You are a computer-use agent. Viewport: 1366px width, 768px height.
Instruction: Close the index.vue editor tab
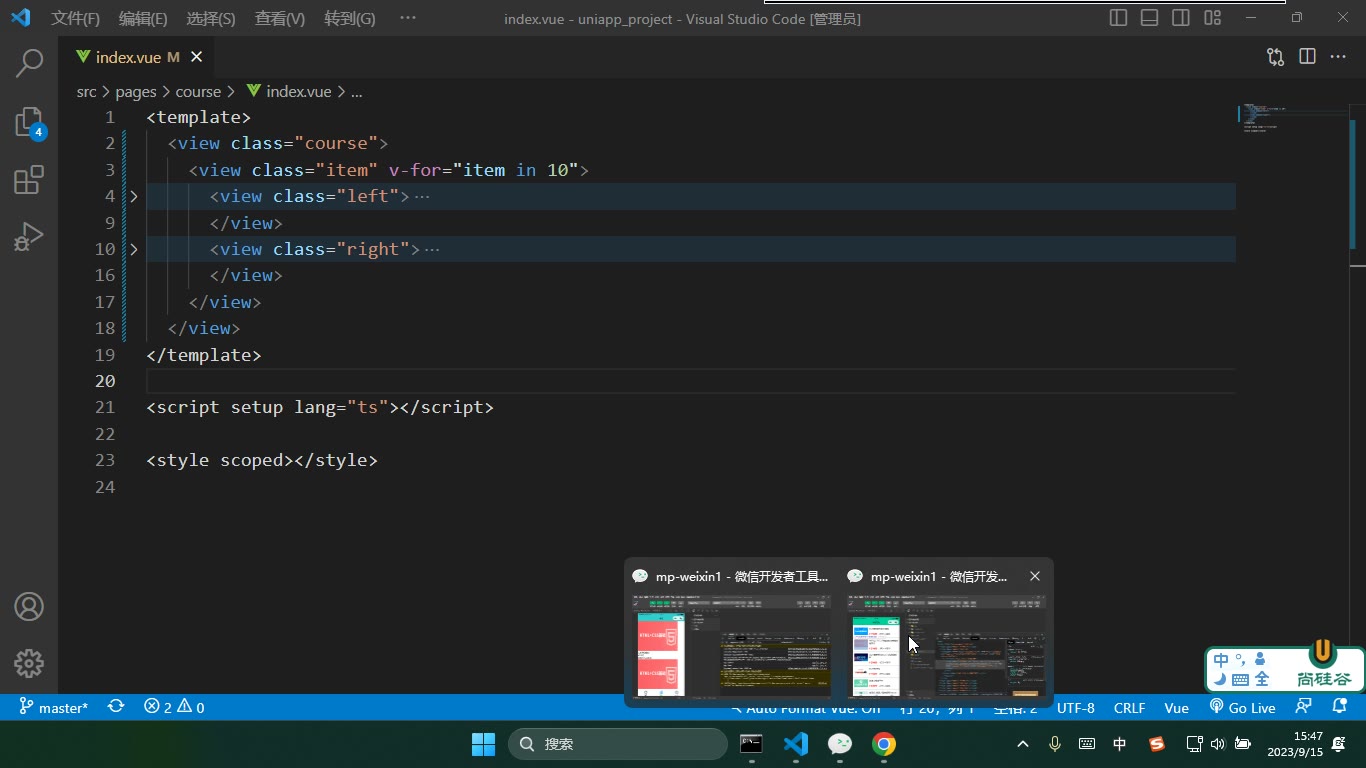pos(196,57)
